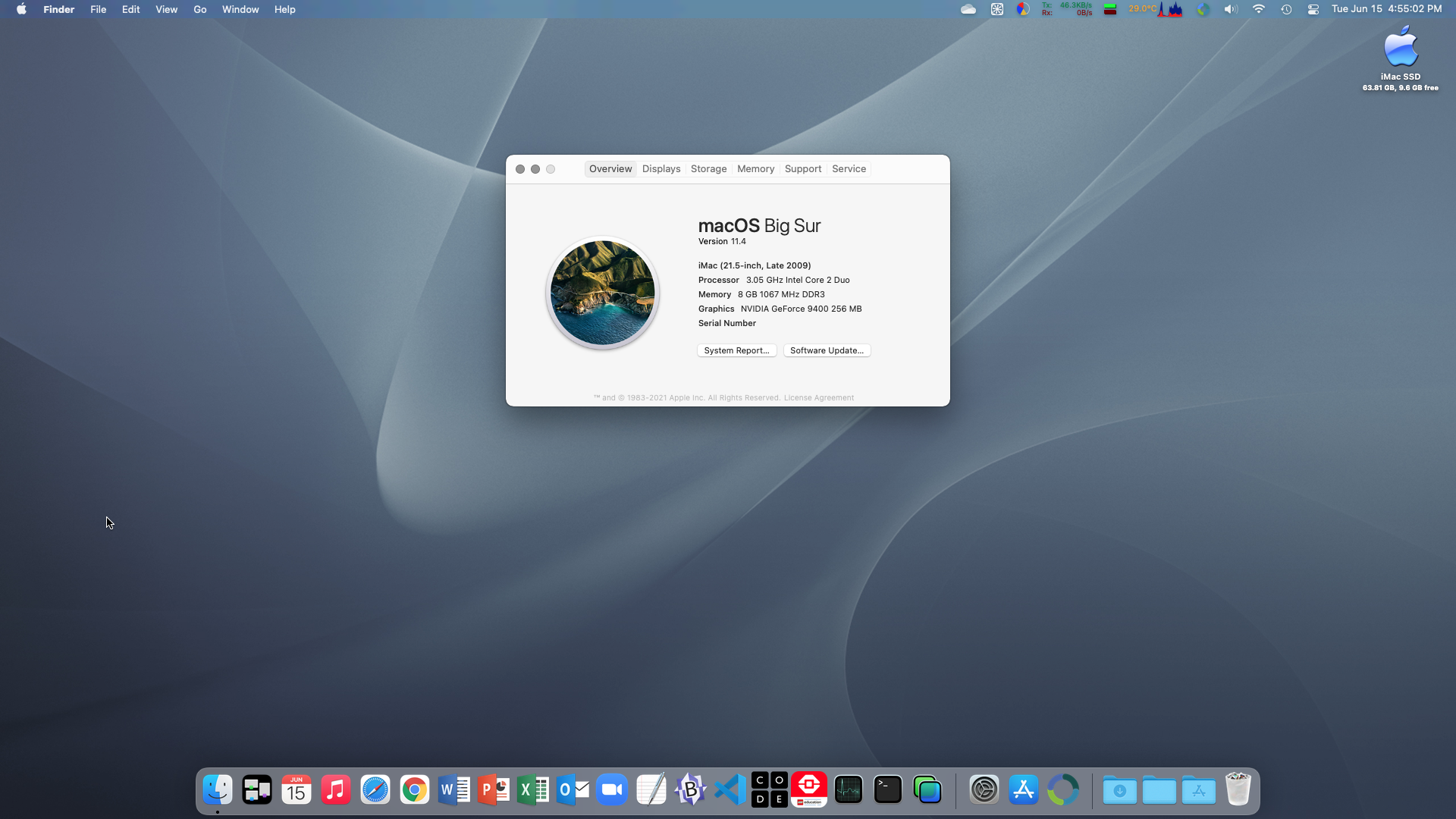Switch to the Displays tab

coord(661,169)
